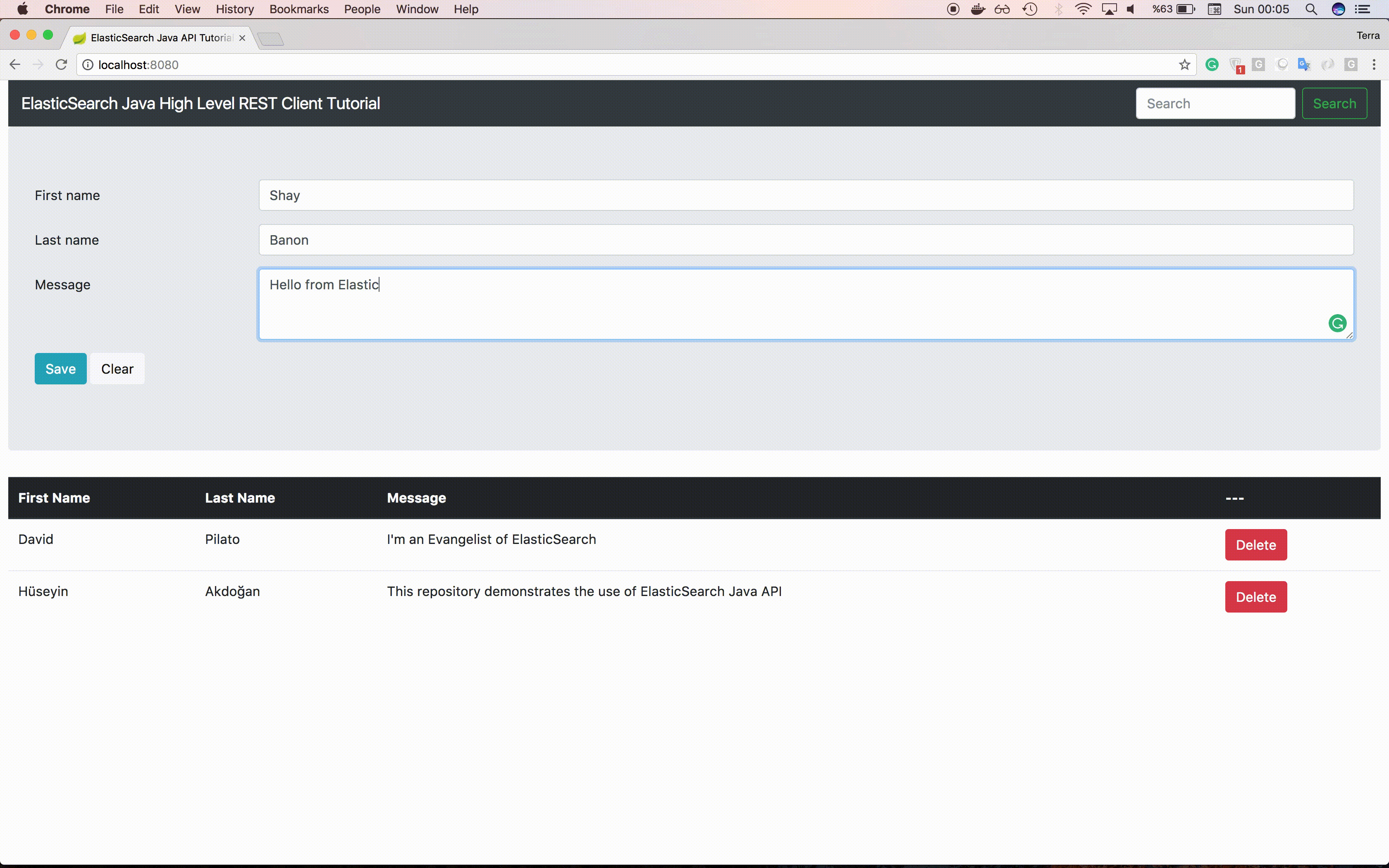Viewport: 1389px width, 868px height.
Task: Click the browser back arrow
Action: tap(15, 65)
